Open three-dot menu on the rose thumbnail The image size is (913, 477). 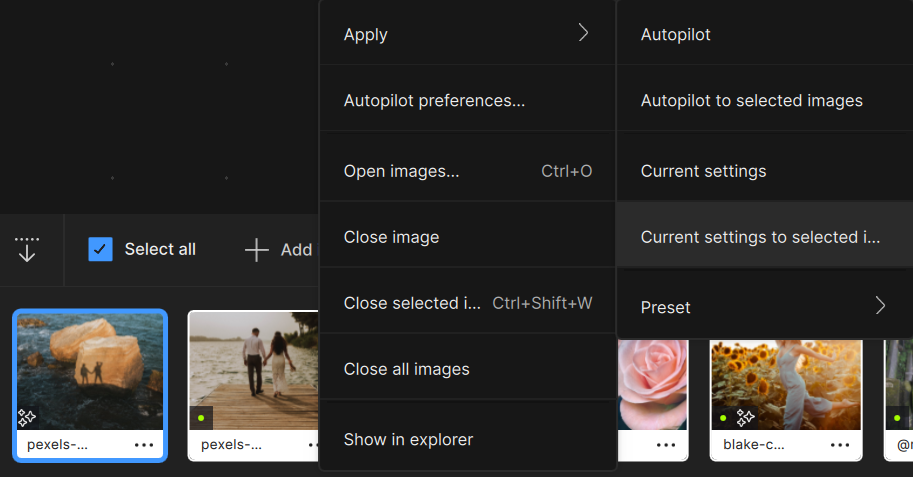666,445
